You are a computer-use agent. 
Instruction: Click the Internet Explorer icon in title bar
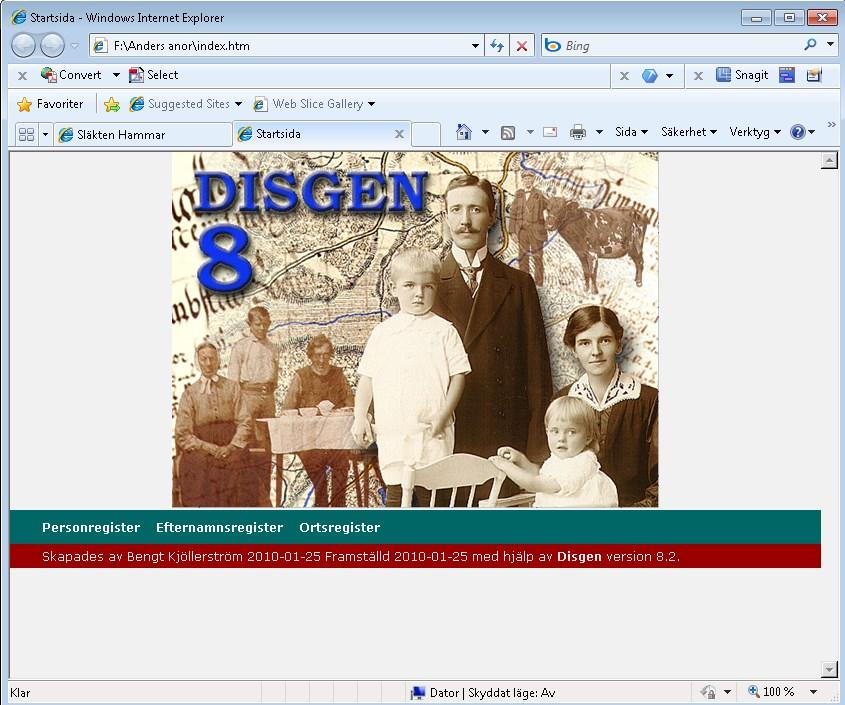(18, 17)
